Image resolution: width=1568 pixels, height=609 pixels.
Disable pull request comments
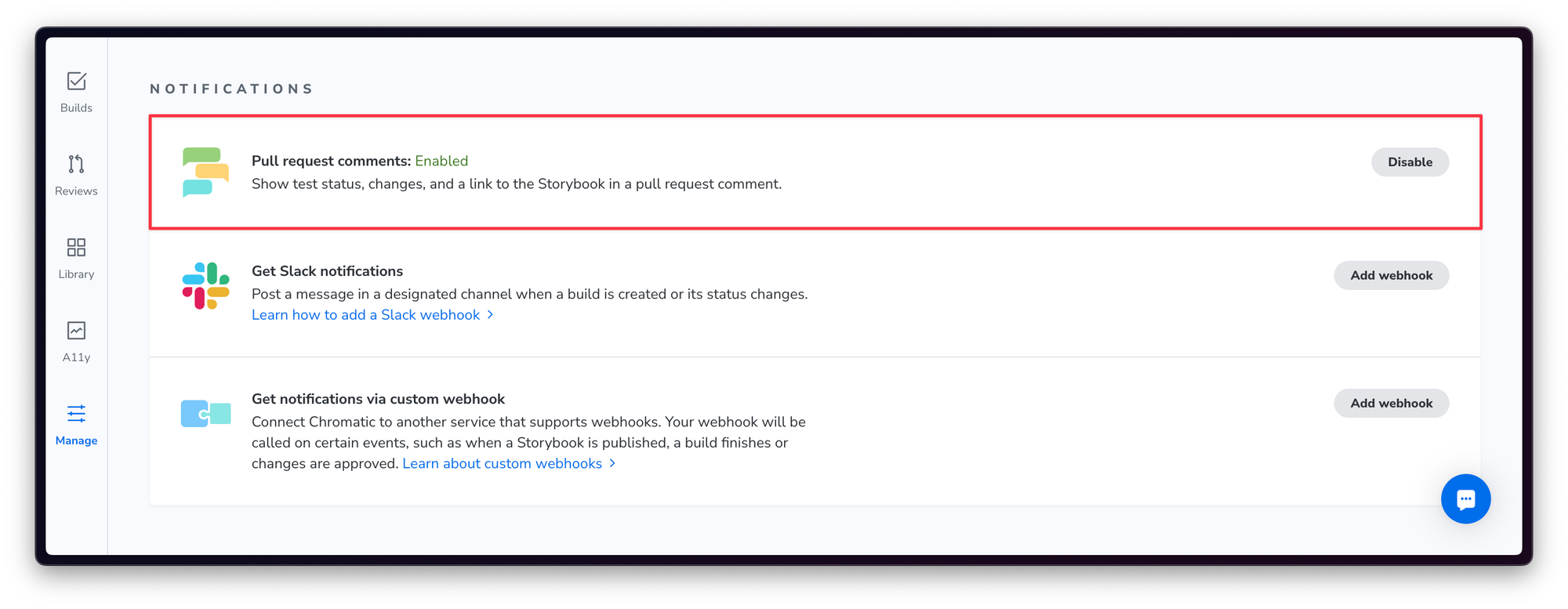(x=1410, y=162)
